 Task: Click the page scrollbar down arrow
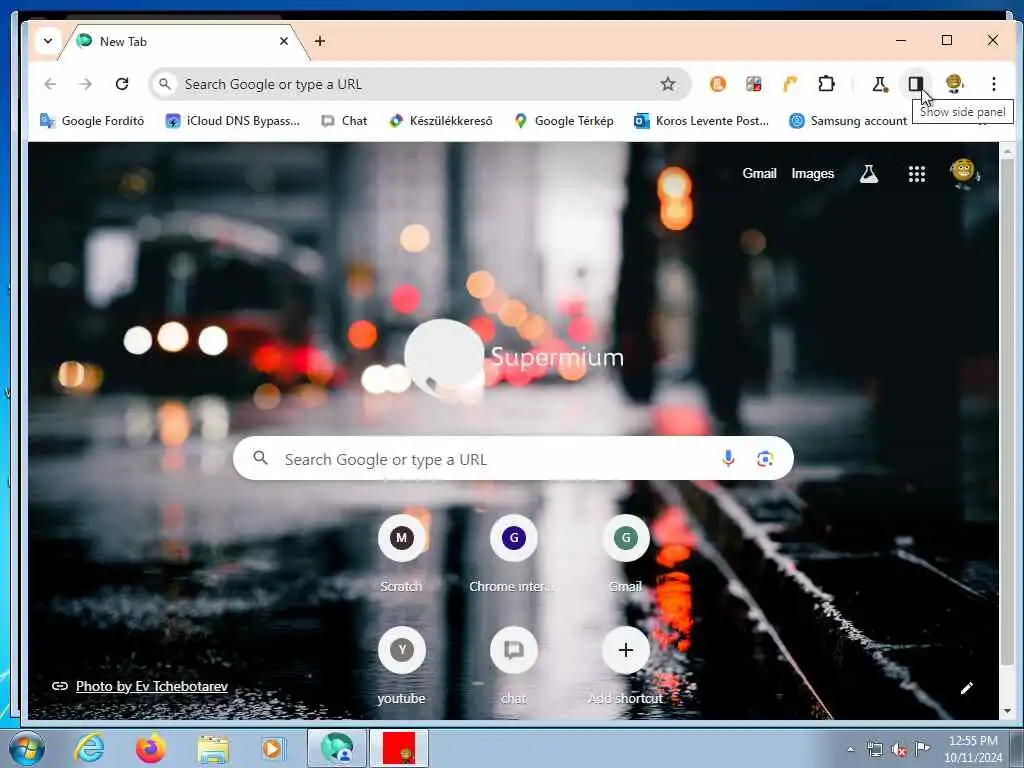pos(1007,711)
